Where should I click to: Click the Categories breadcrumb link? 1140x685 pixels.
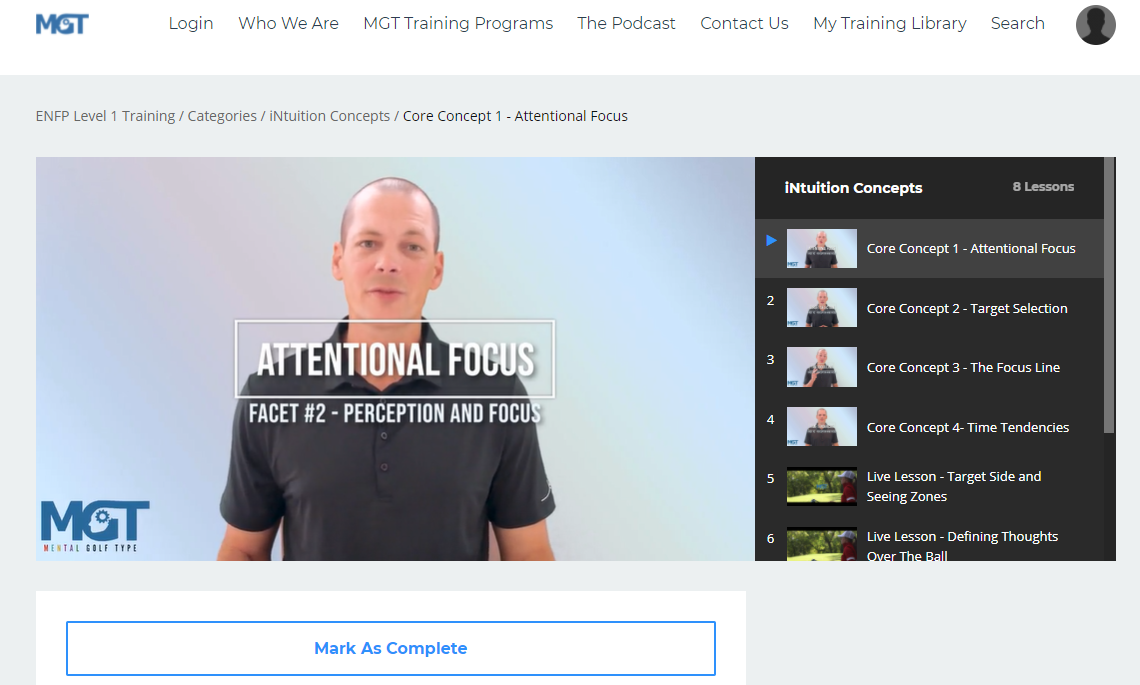(x=222, y=116)
